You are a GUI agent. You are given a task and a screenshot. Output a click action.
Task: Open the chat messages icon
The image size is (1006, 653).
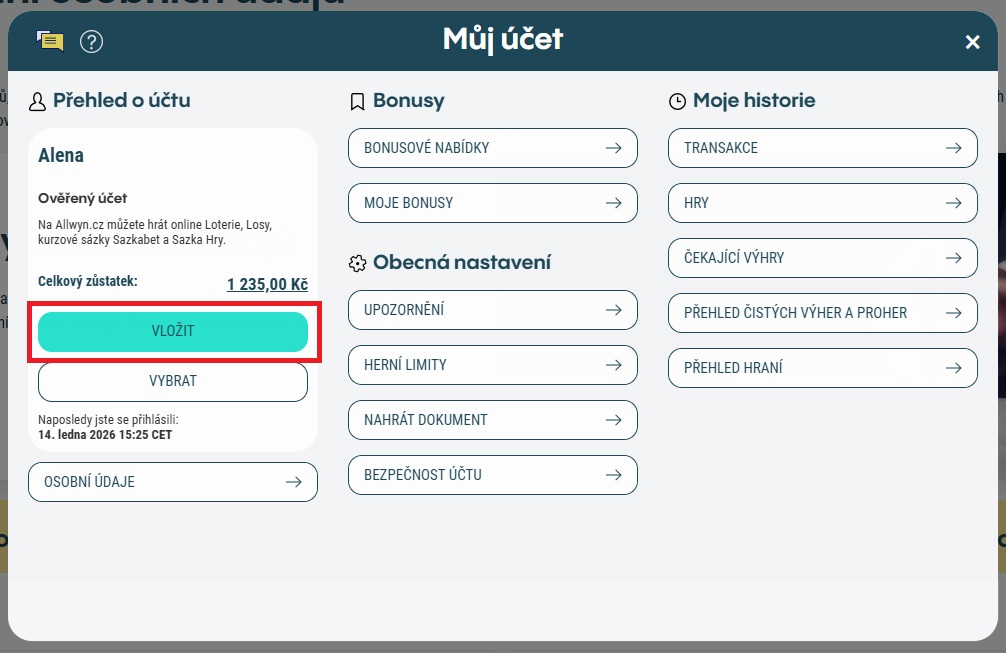pyautogui.click(x=50, y=41)
